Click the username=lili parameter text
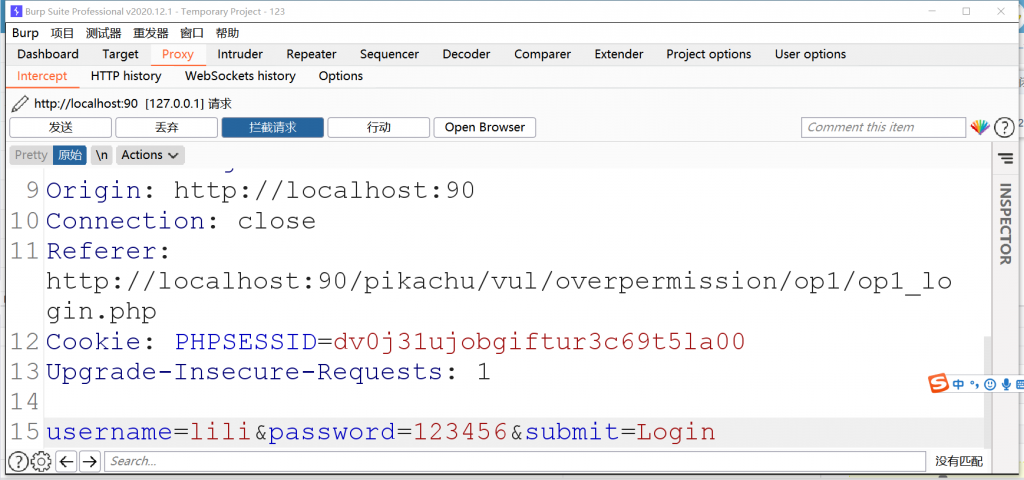Image resolution: width=1024 pixels, height=480 pixels. click(149, 432)
